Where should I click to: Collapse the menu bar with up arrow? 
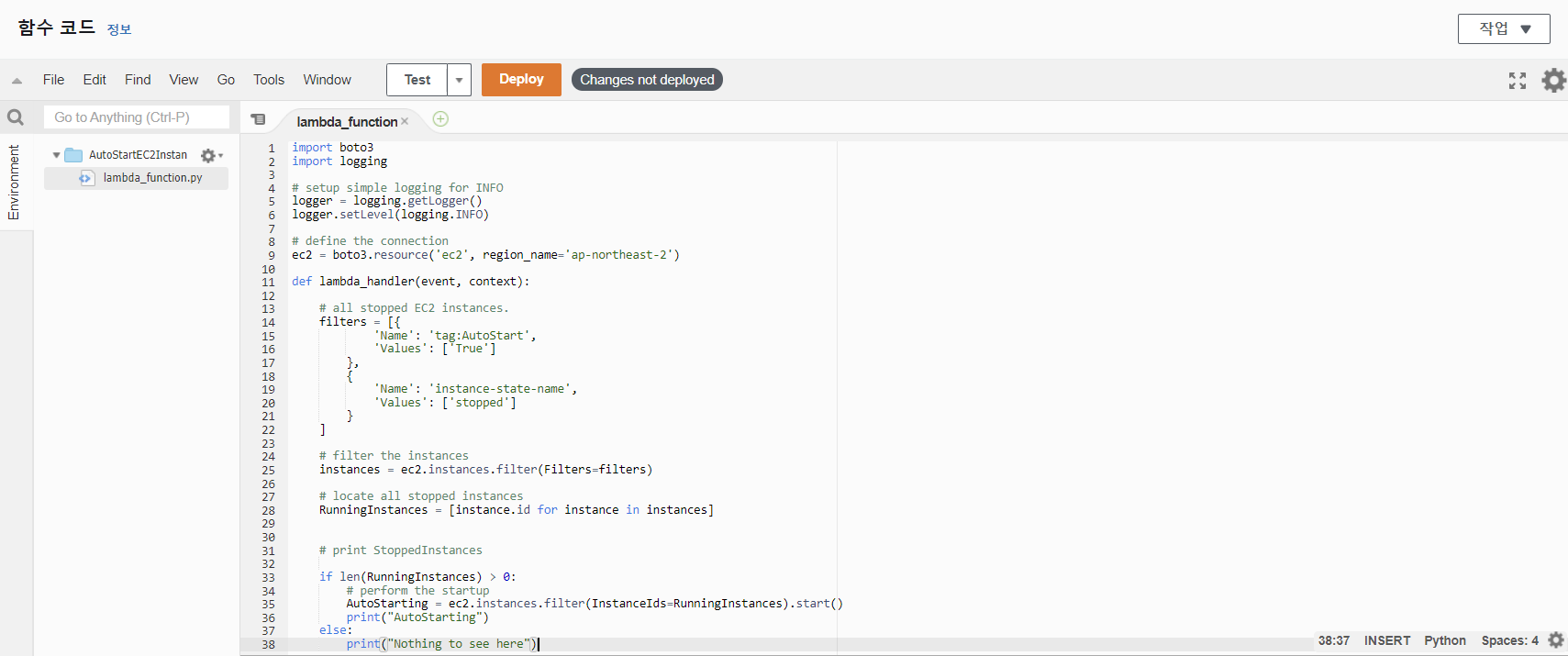[x=17, y=81]
